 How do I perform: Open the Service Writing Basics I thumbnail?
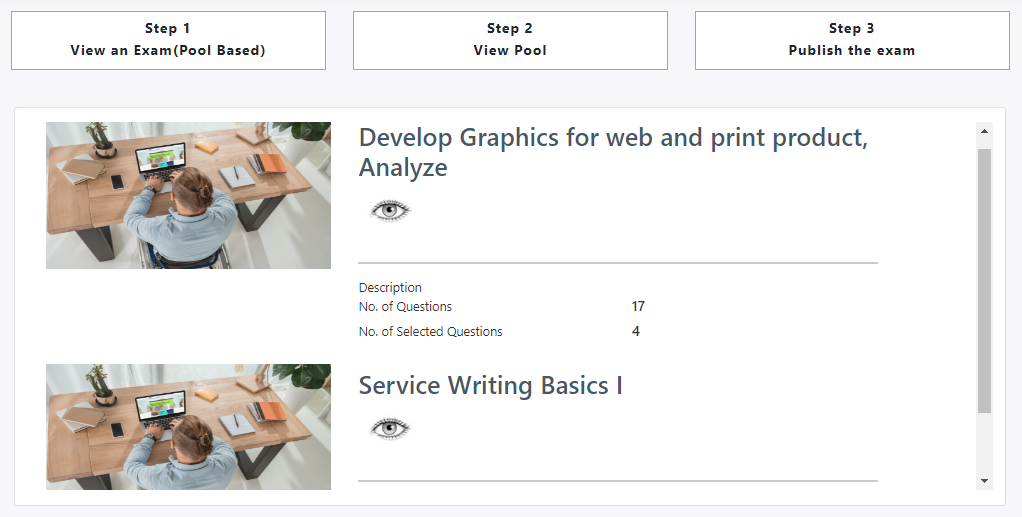(x=188, y=427)
